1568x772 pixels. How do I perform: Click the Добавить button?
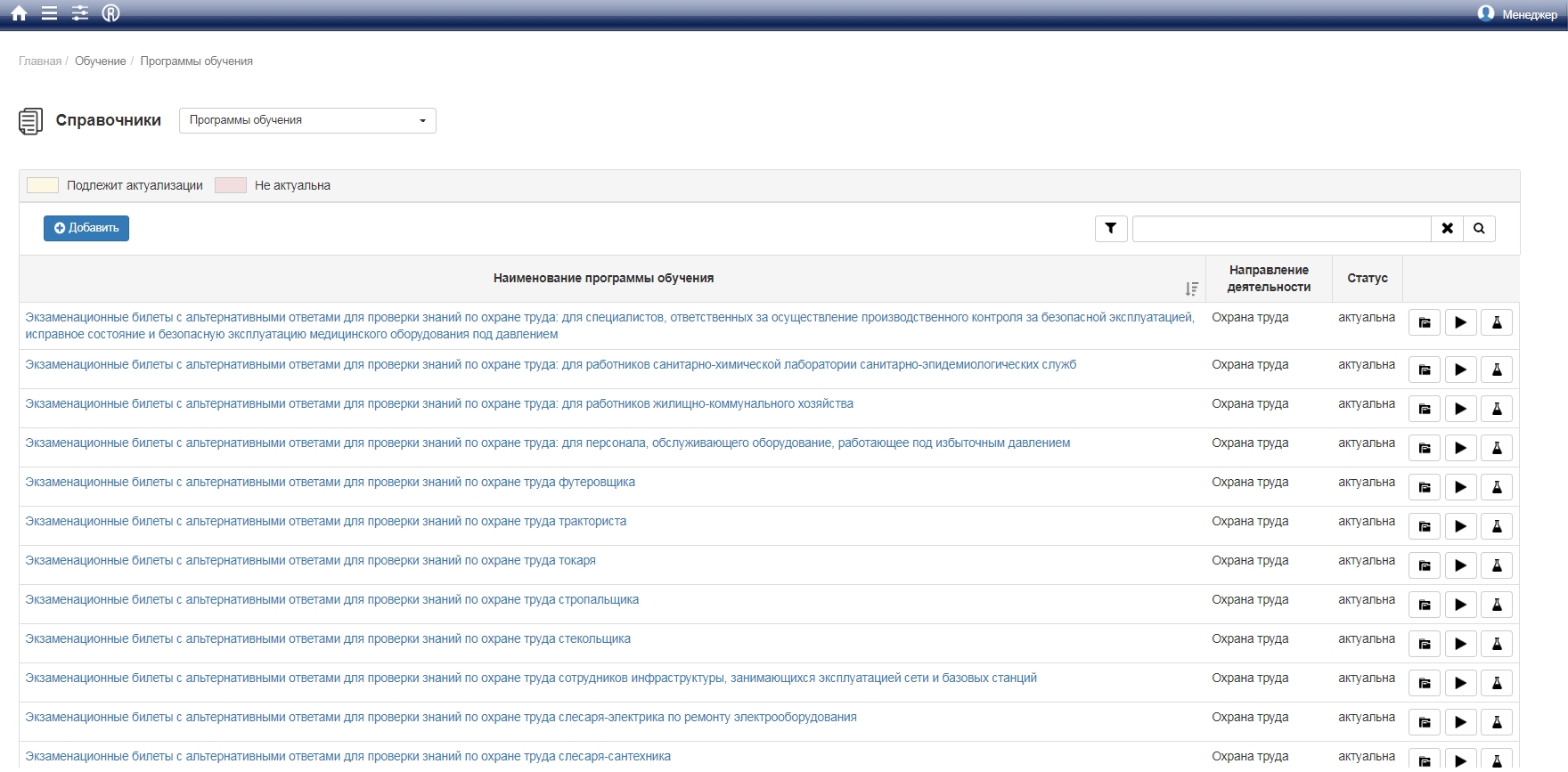click(x=86, y=228)
